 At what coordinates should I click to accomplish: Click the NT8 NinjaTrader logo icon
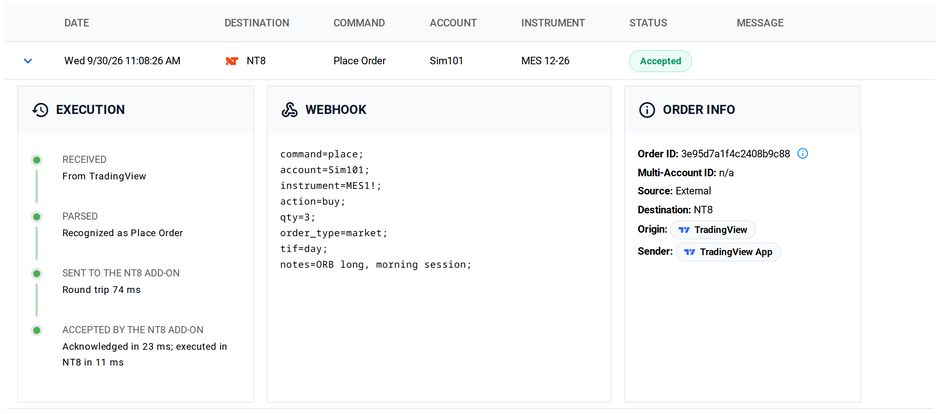coord(232,61)
